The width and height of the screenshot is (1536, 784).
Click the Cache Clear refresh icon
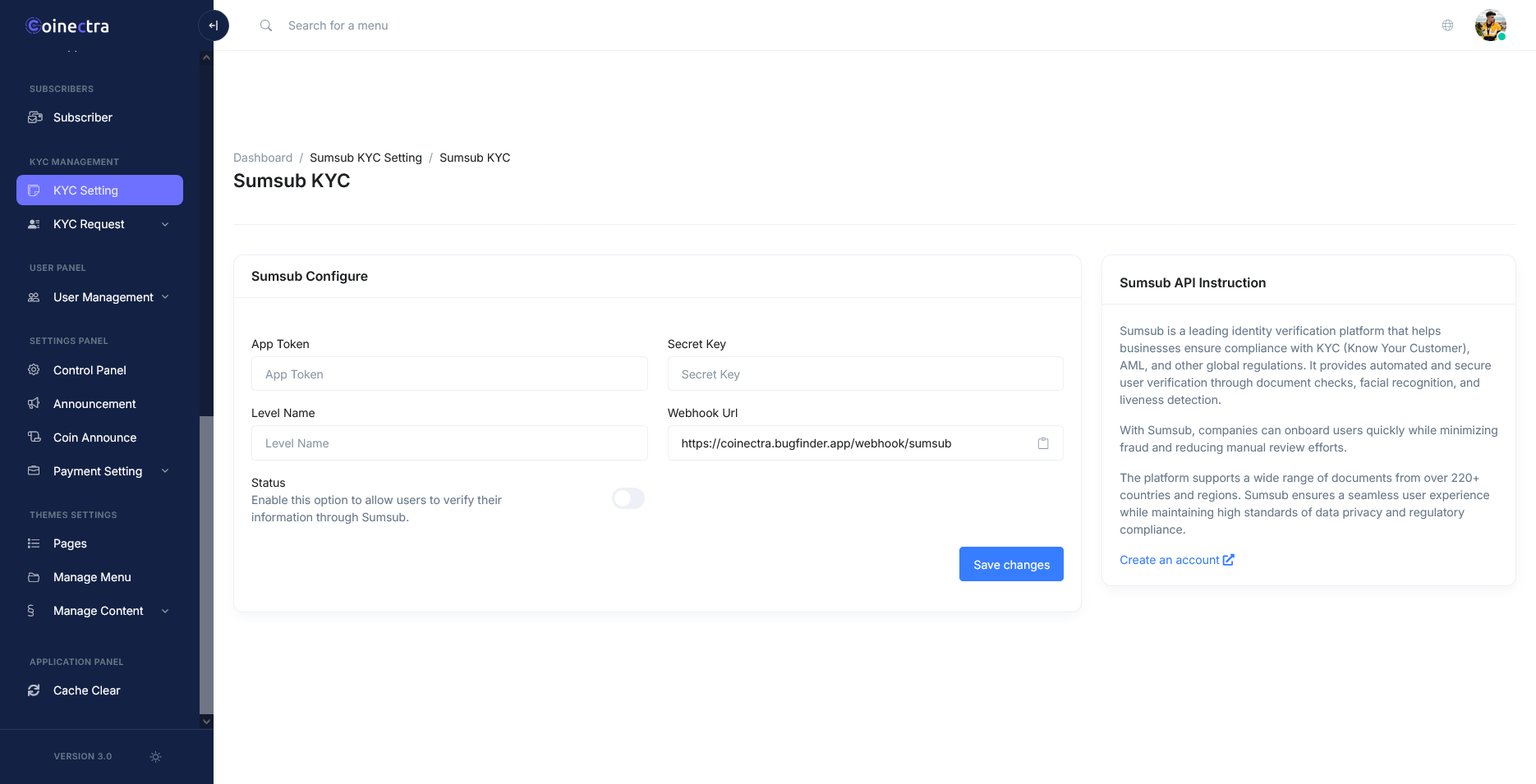click(x=34, y=690)
